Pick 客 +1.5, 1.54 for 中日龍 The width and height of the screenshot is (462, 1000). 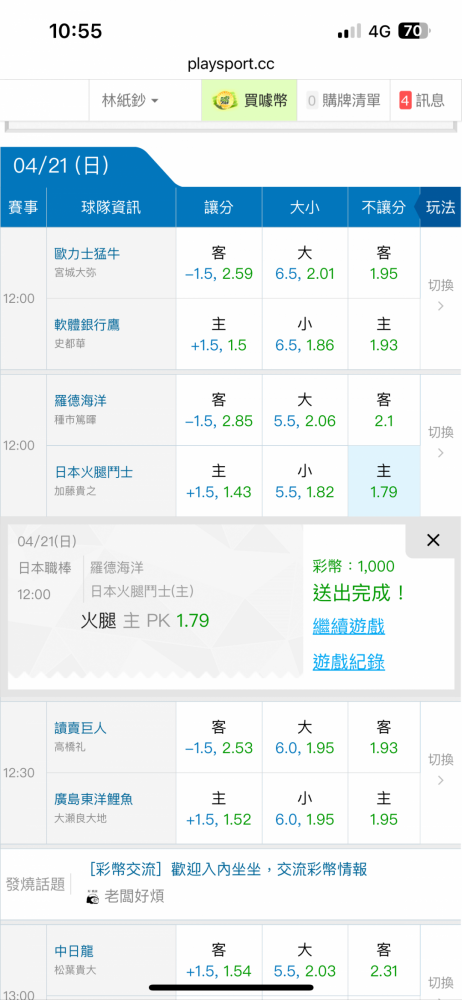[x=219, y=960]
